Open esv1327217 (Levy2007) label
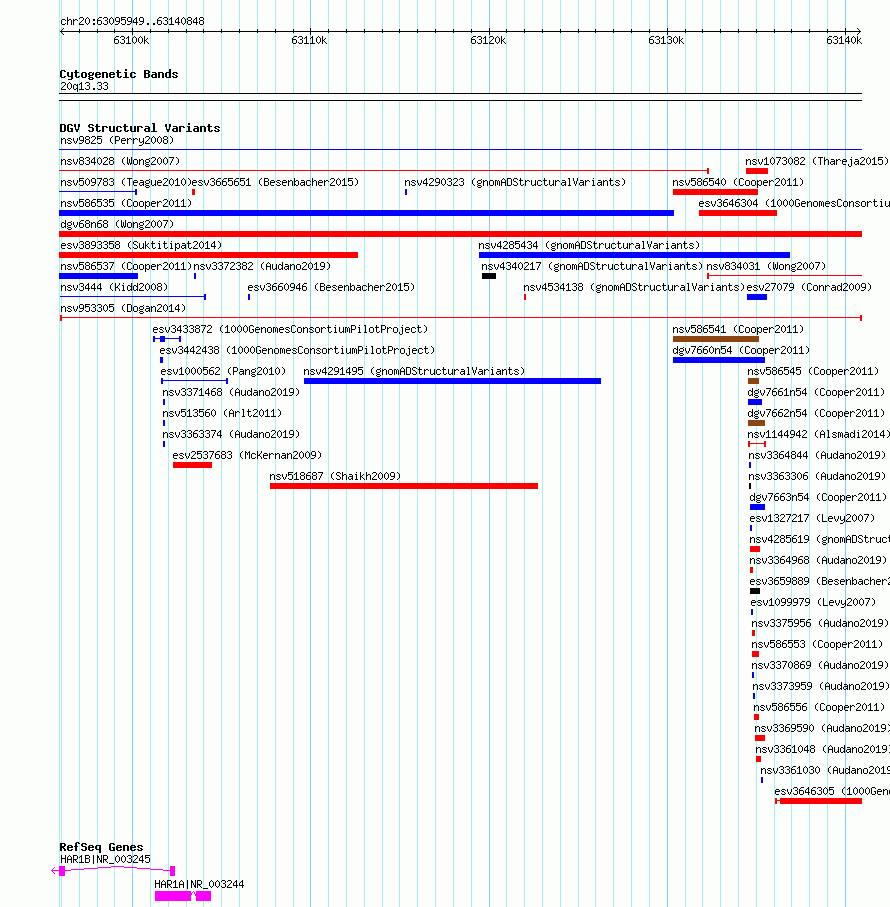Screen dimensions: 890x907 812,518
